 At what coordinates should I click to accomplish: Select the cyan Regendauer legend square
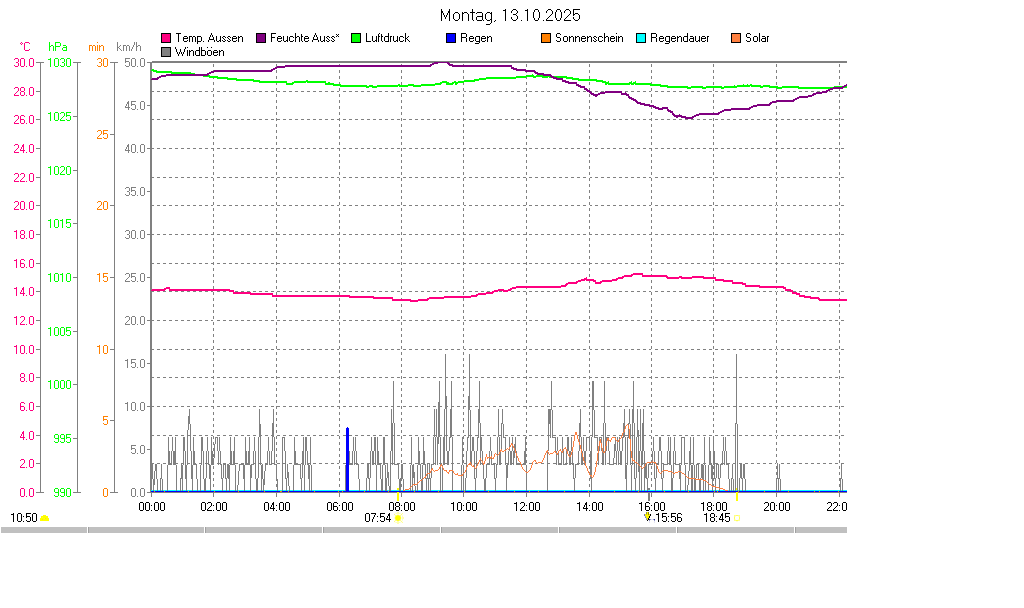click(x=641, y=38)
